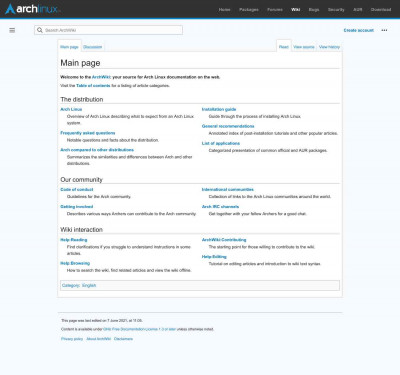Open the English category link
This screenshot has width=400, height=375.
[89, 286]
